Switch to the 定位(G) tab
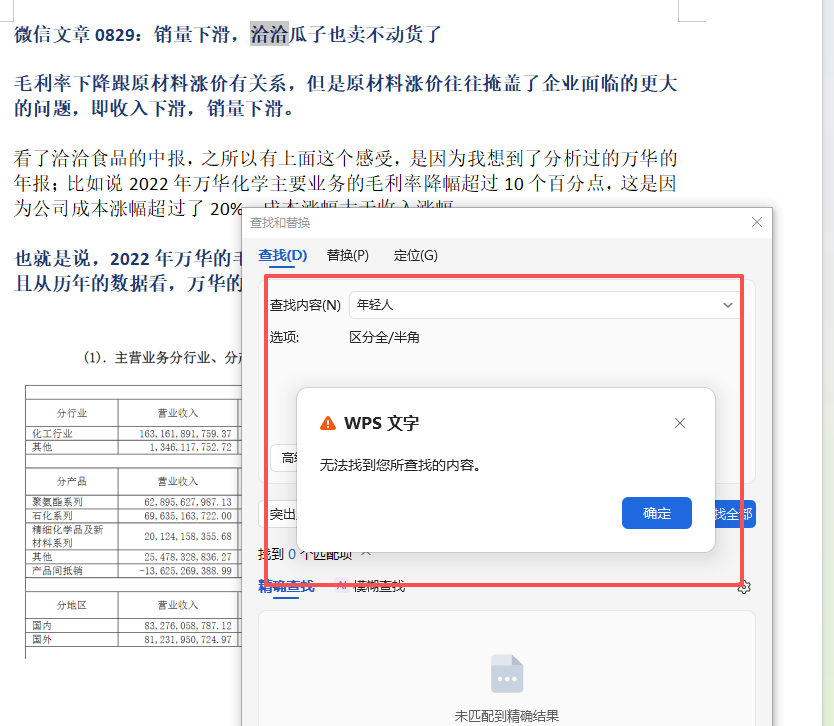 point(415,256)
